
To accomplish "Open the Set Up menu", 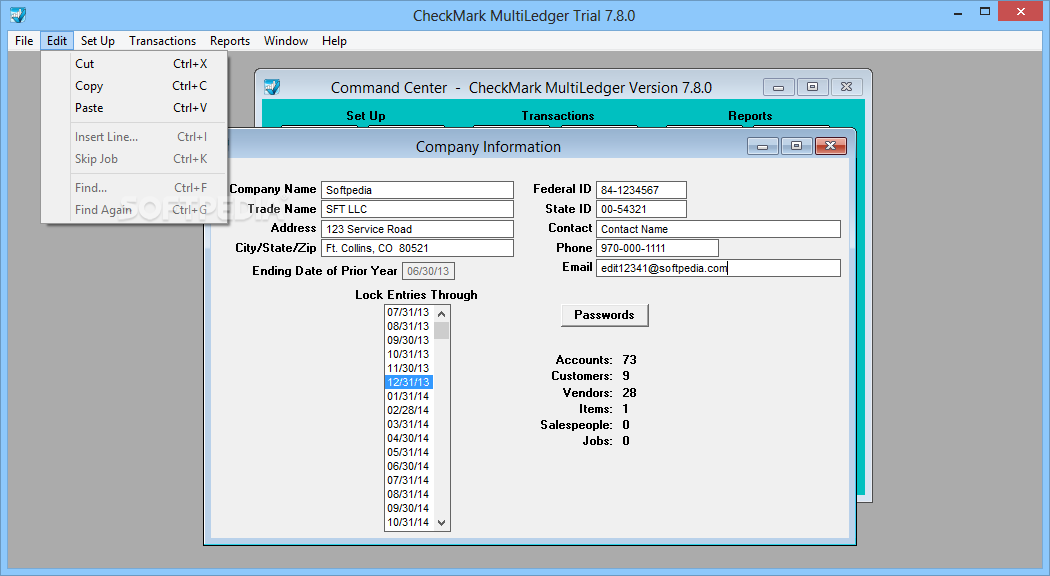I will 98,41.
